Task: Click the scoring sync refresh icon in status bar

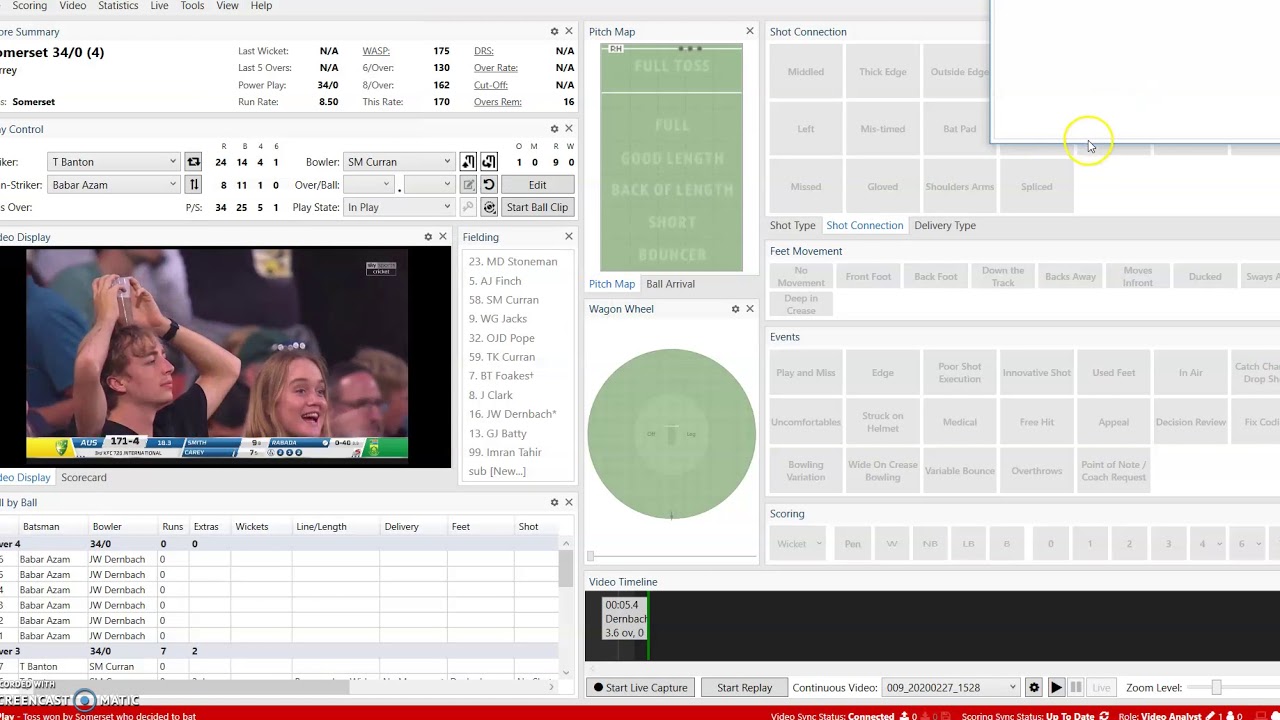Action: tap(1104, 716)
